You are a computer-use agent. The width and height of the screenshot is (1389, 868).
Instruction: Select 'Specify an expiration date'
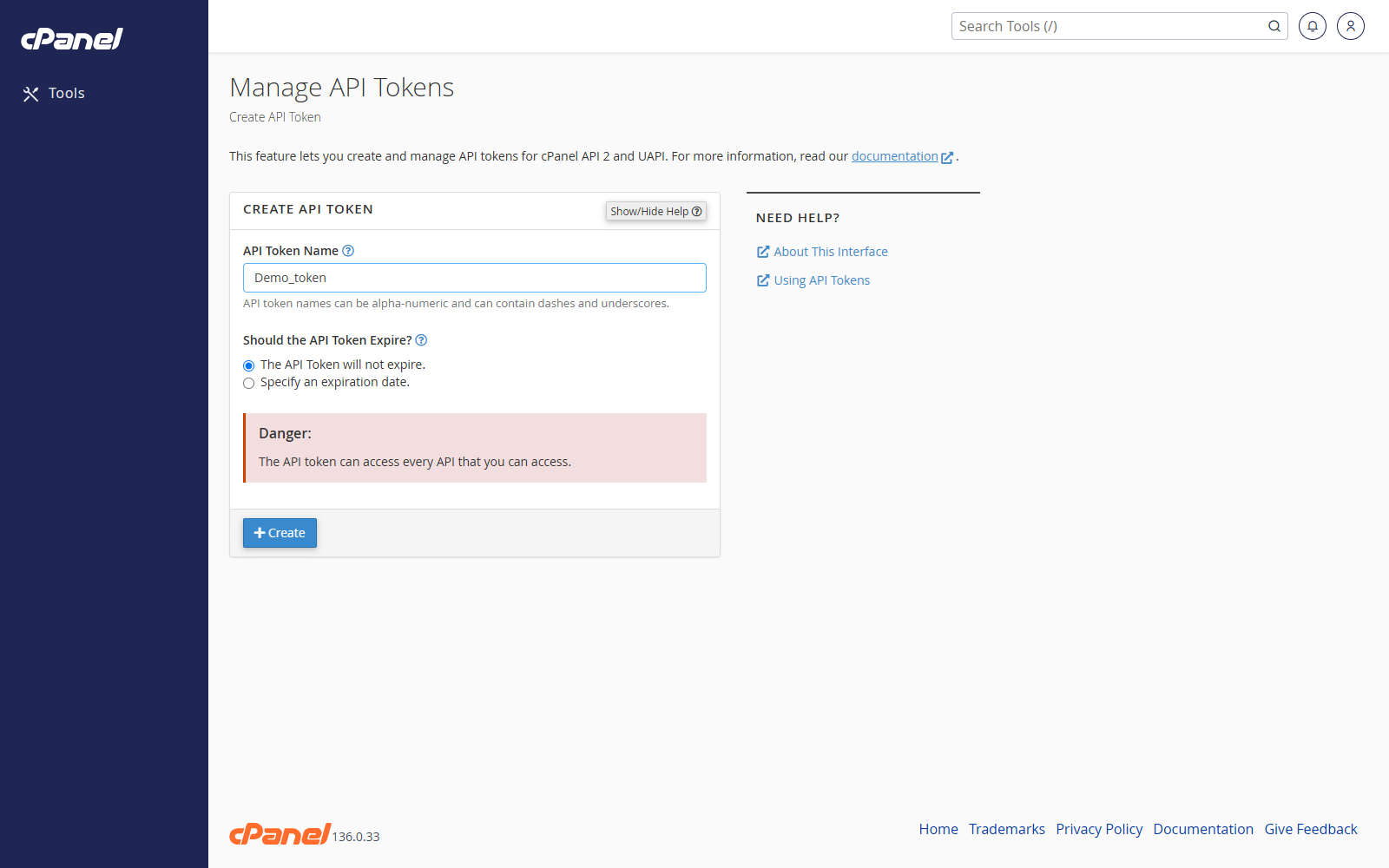pos(249,383)
